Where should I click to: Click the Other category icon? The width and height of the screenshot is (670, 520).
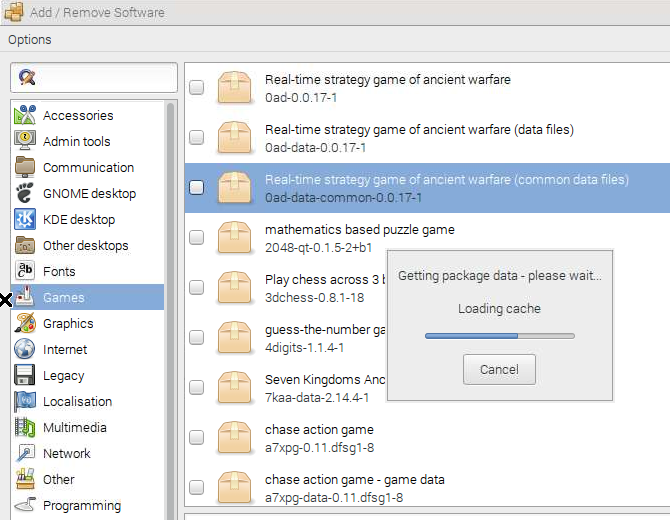pyautogui.click(x=25, y=479)
